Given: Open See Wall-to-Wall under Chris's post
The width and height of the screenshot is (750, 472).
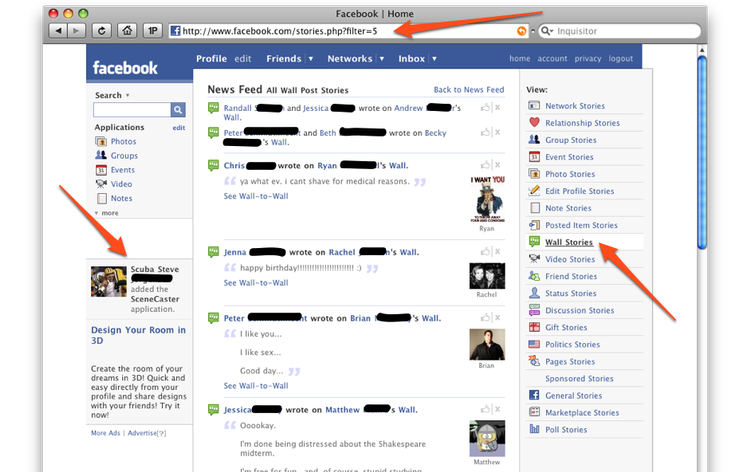Looking at the screenshot, I should pos(256,196).
